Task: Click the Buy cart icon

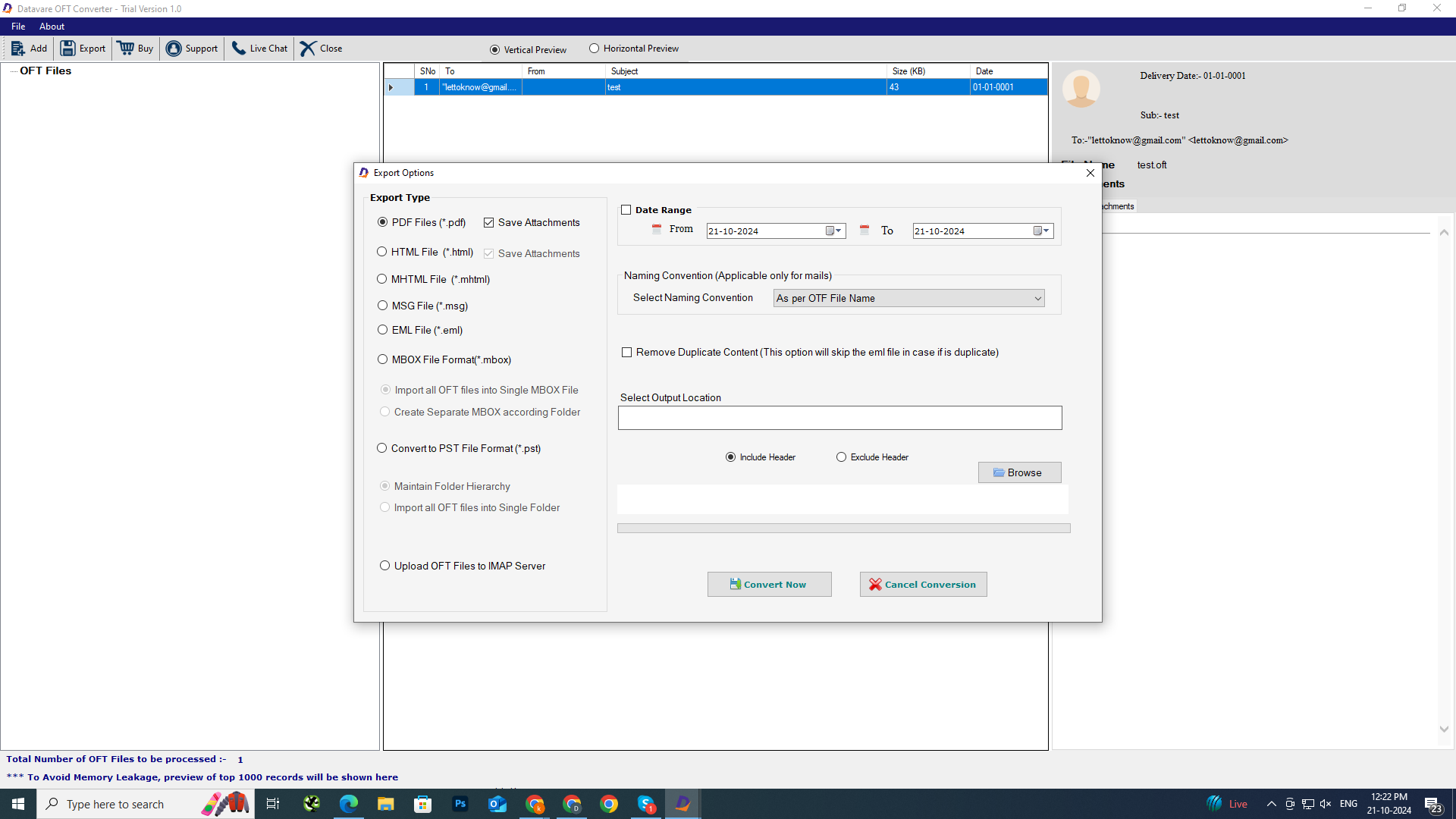Action: (126, 49)
